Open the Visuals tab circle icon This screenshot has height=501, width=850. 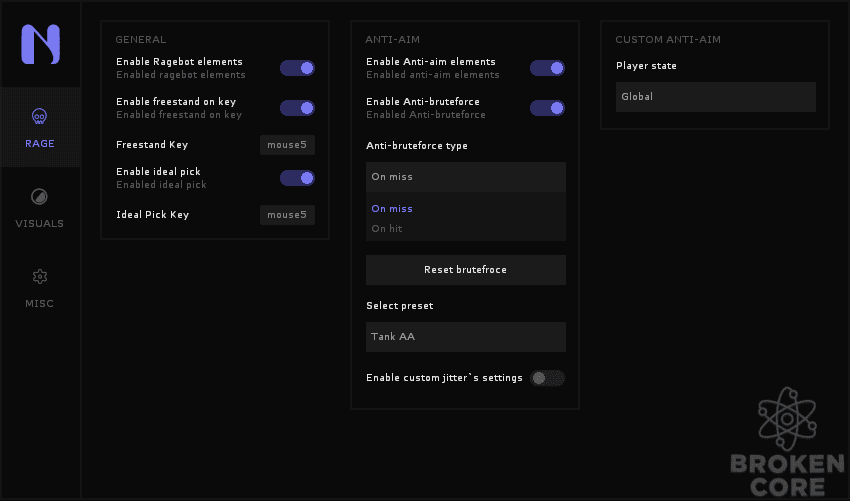click(40, 196)
